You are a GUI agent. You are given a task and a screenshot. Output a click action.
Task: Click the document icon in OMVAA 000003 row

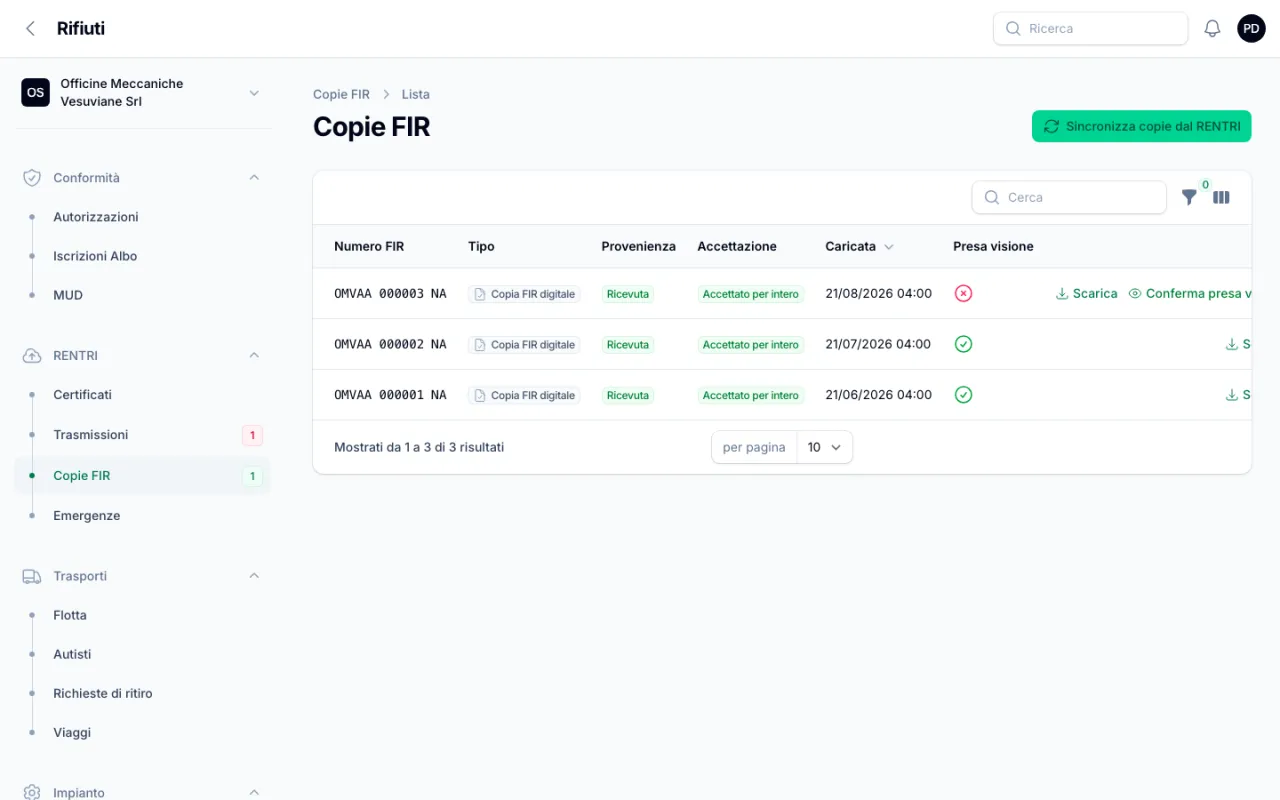(480, 294)
